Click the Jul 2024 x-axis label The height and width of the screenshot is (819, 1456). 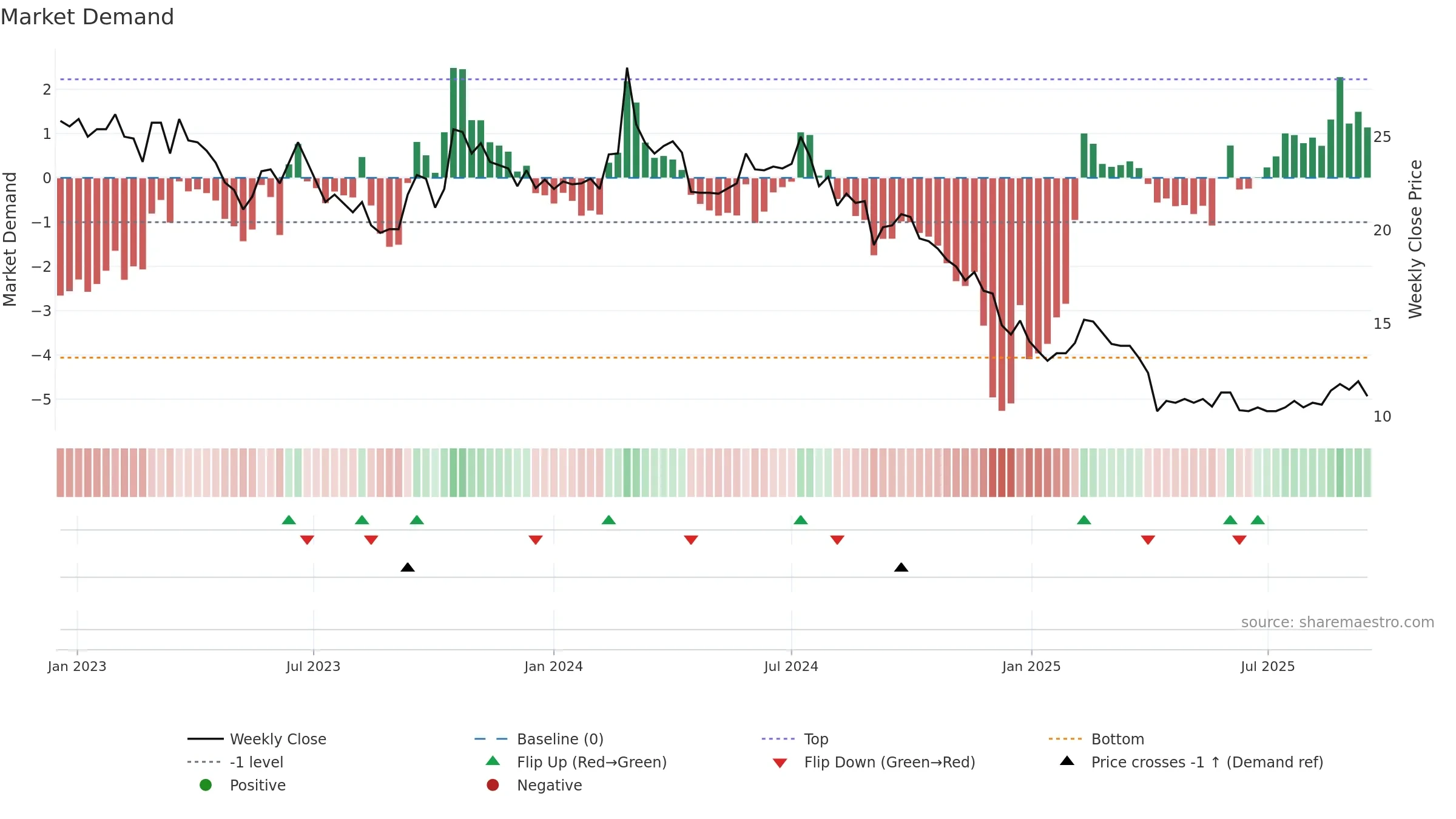click(x=791, y=667)
